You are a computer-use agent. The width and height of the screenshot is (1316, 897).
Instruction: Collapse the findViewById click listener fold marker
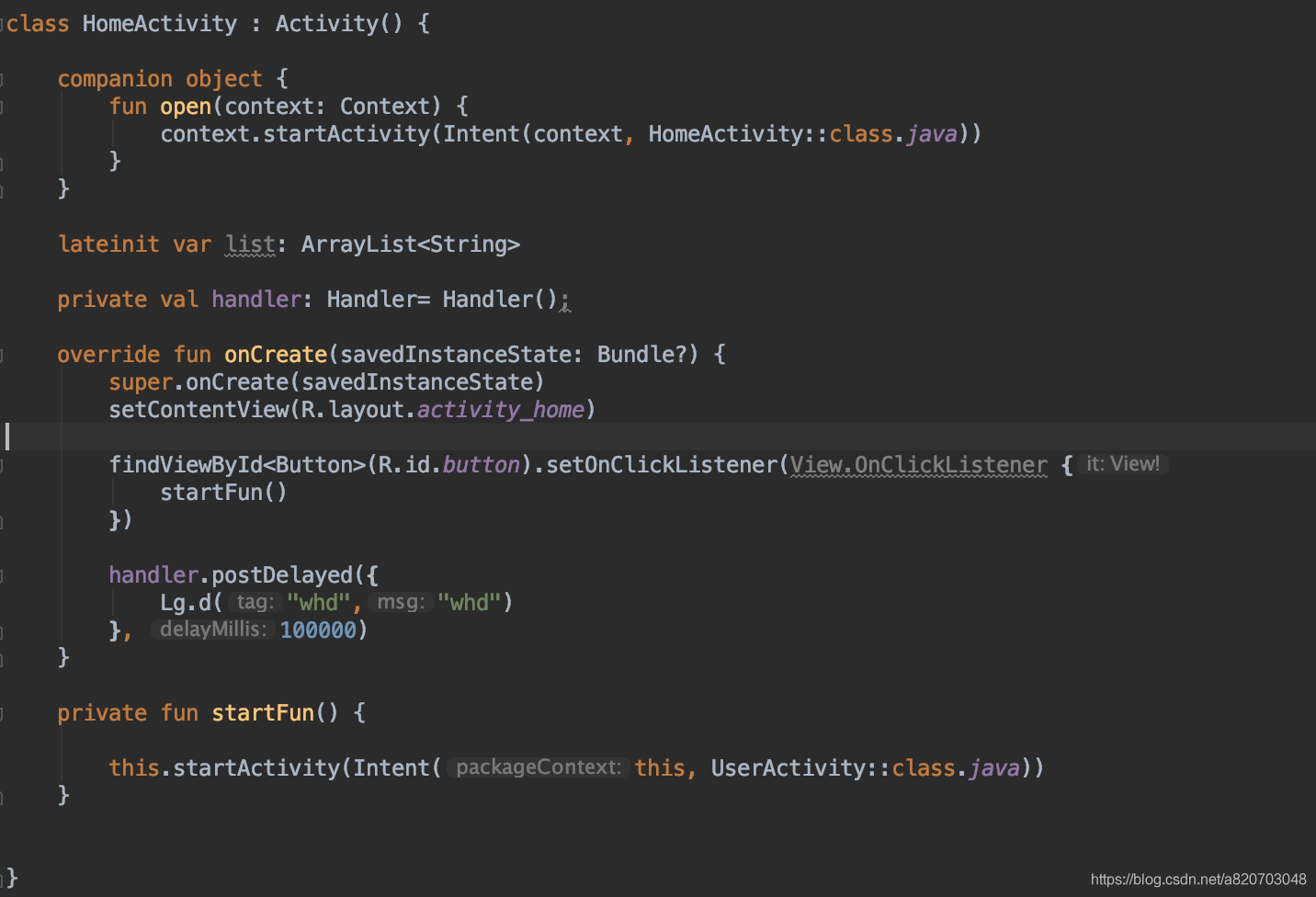[2, 466]
